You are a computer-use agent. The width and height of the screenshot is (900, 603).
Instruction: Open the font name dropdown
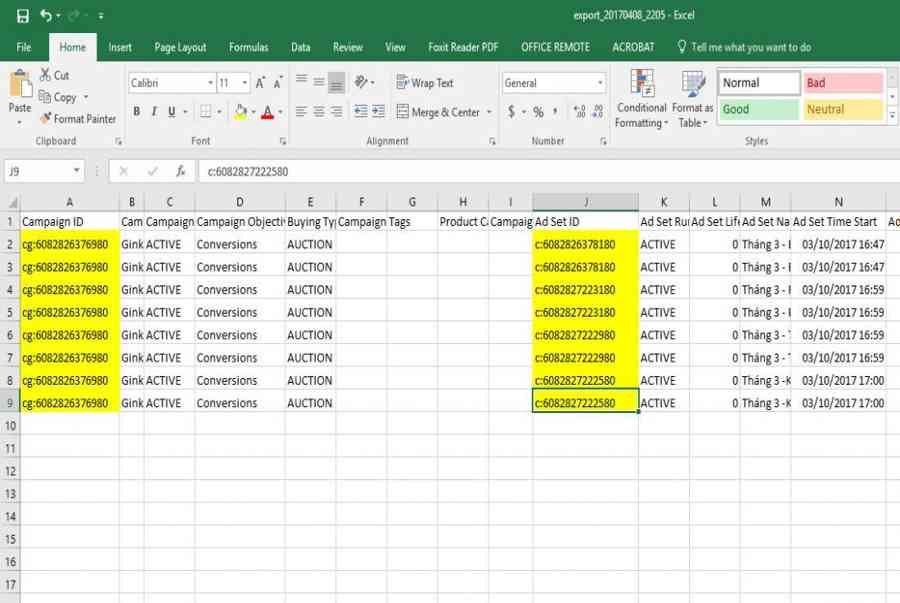210,83
